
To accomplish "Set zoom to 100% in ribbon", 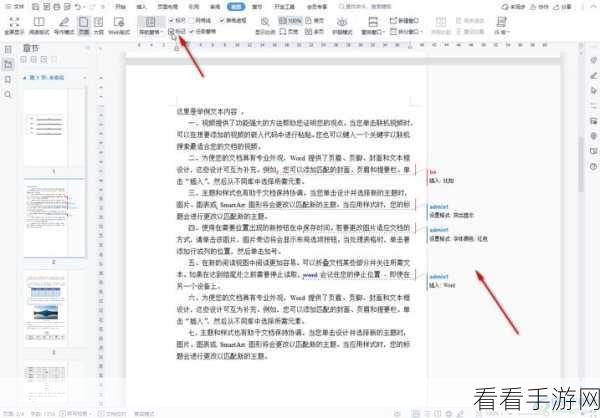I will coord(290,20).
